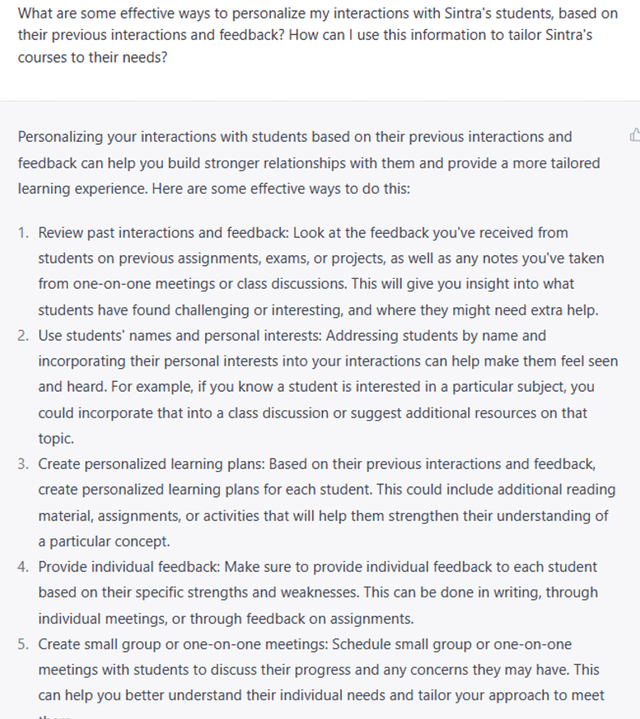Select the list number 3 marker
The image size is (640, 719).
[x=23, y=464]
